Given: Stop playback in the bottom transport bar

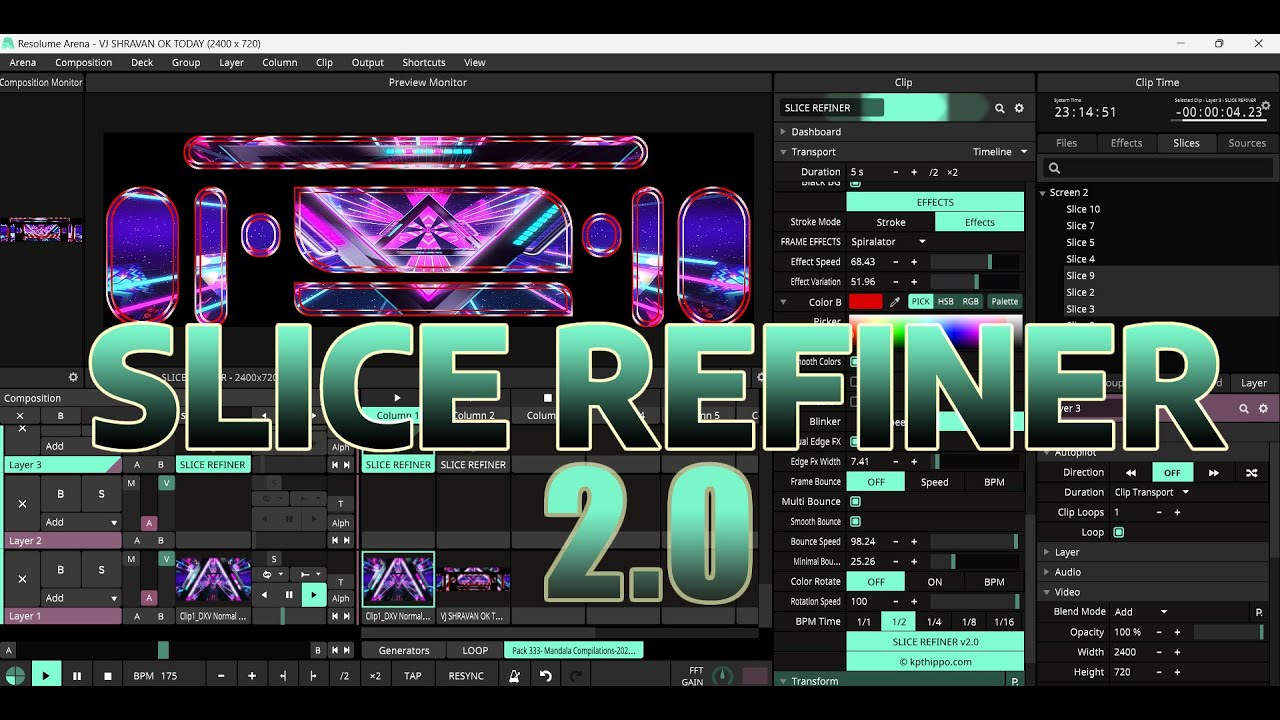Looking at the screenshot, I should point(108,676).
